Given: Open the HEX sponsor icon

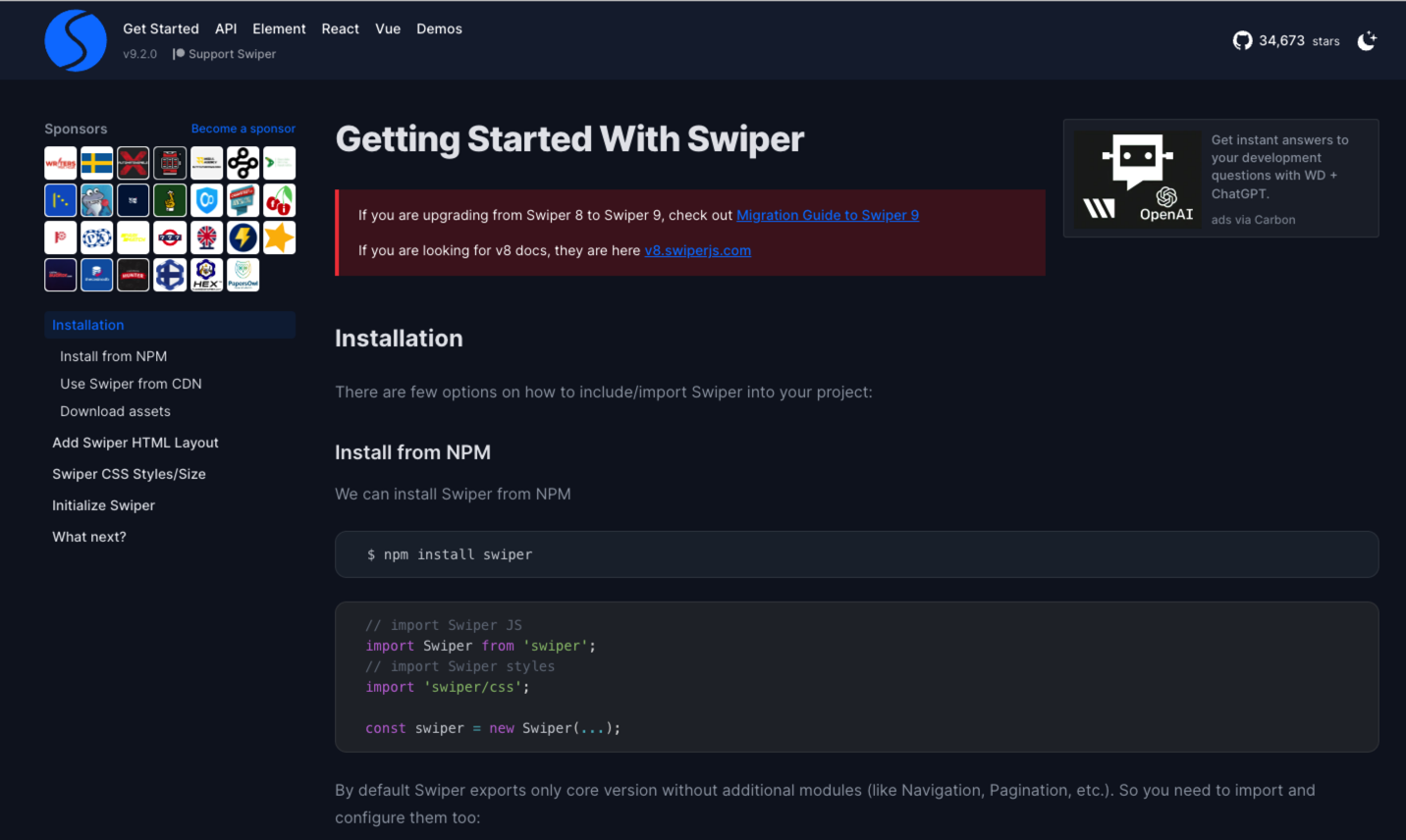Looking at the screenshot, I should 207,275.
